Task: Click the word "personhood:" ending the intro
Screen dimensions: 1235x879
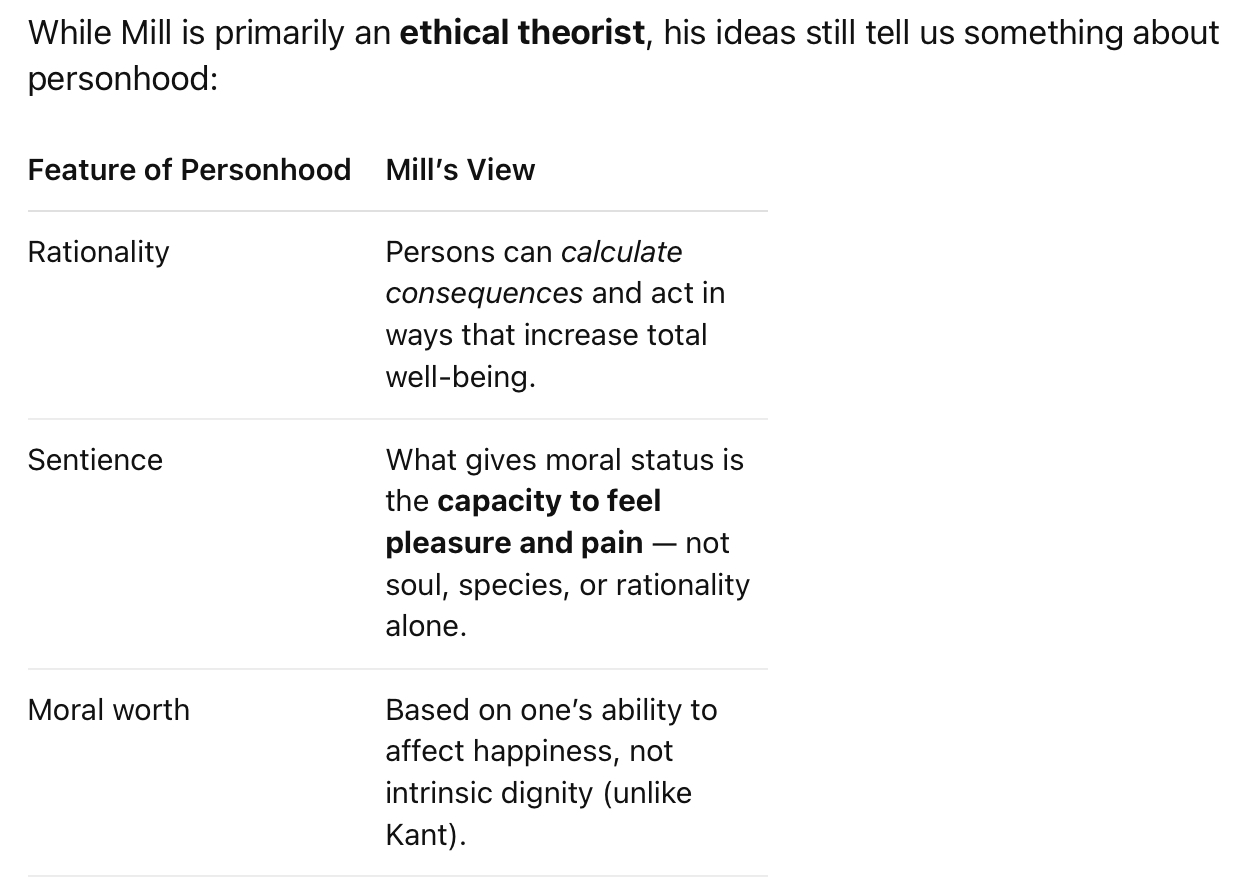Action: point(123,79)
